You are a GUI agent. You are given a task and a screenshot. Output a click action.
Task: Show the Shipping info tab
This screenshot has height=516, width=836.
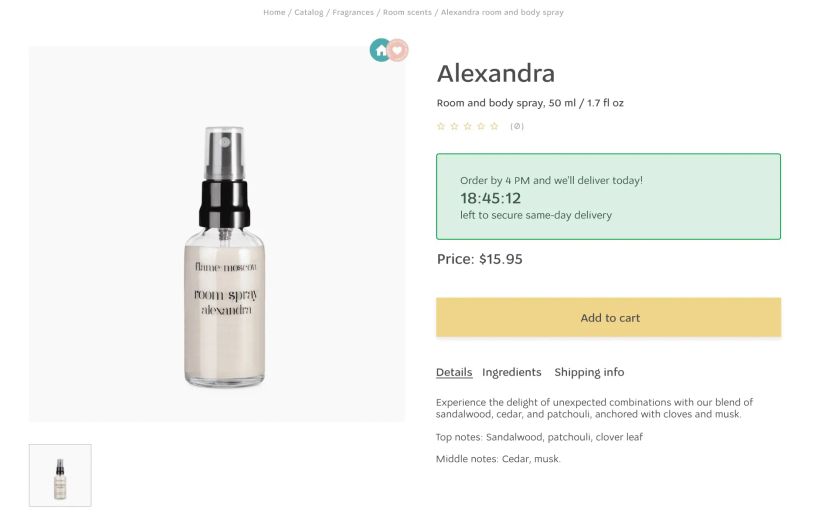click(x=589, y=372)
